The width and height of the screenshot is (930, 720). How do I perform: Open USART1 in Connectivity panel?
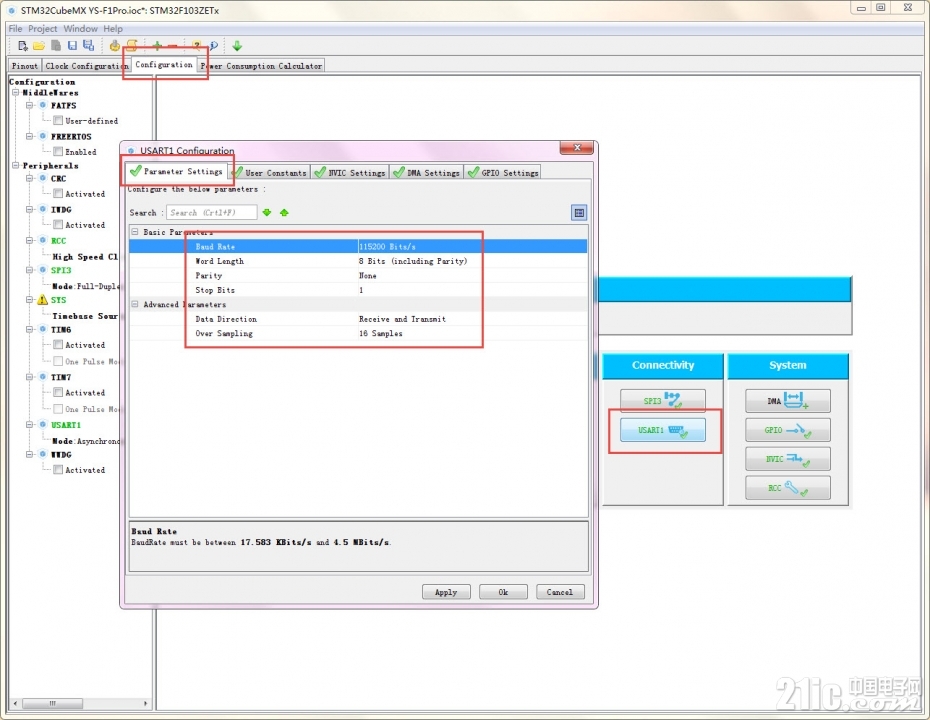pyautogui.click(x=663, y=430)
